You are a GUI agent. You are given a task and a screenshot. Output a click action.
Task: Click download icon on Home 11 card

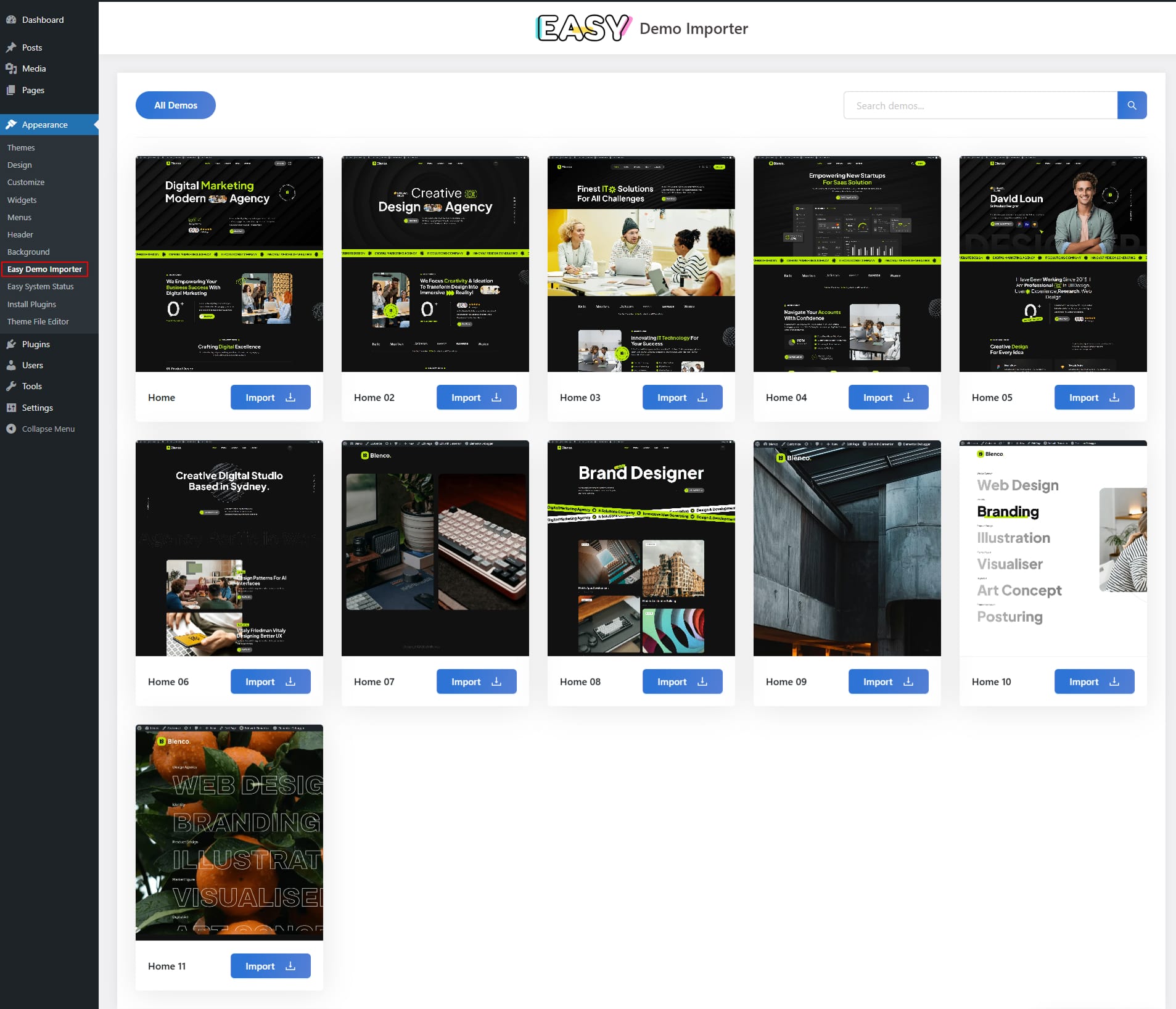290,966
